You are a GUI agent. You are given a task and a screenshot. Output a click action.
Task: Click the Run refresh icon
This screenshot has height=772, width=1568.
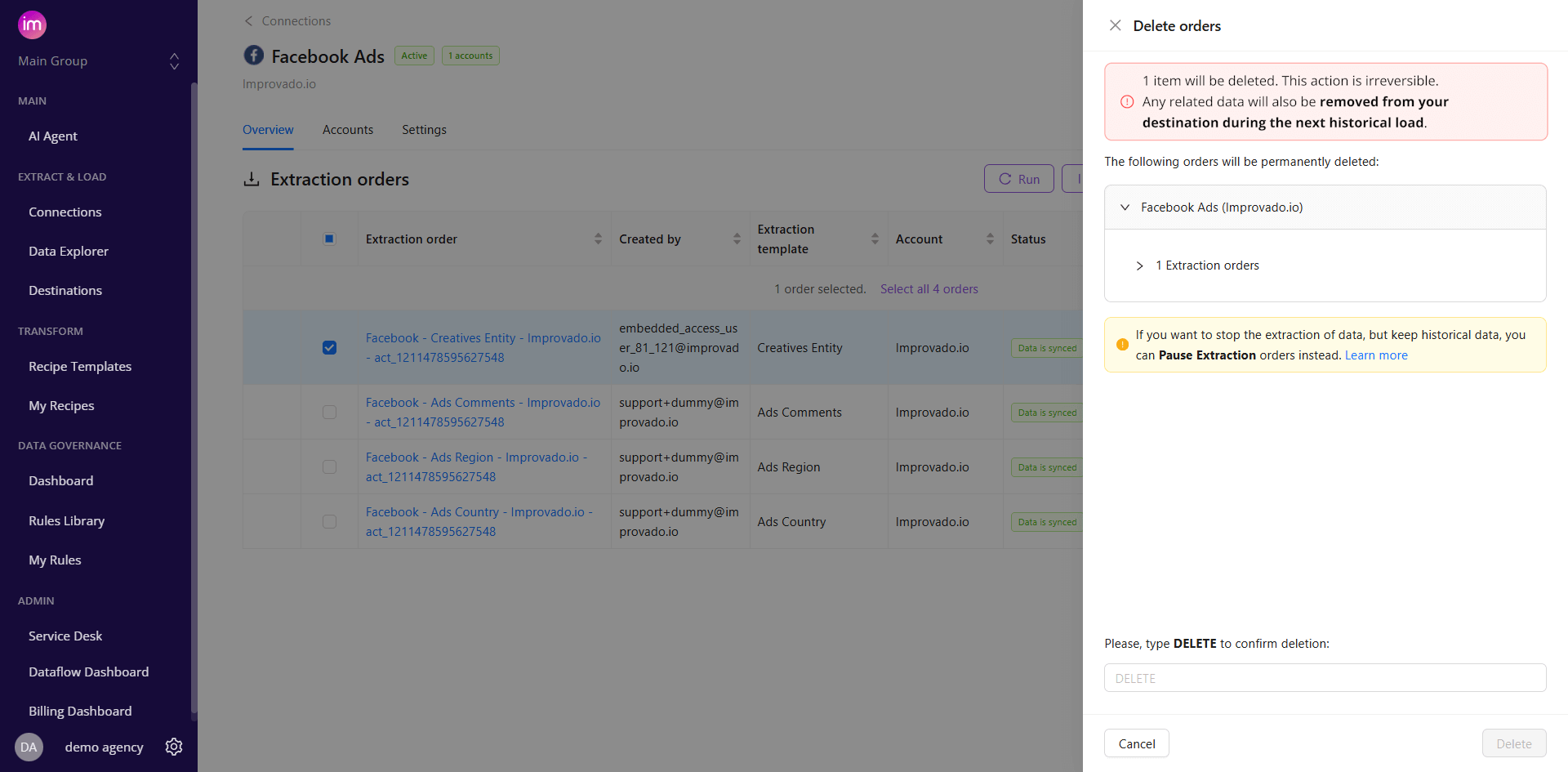point(1005,179)
